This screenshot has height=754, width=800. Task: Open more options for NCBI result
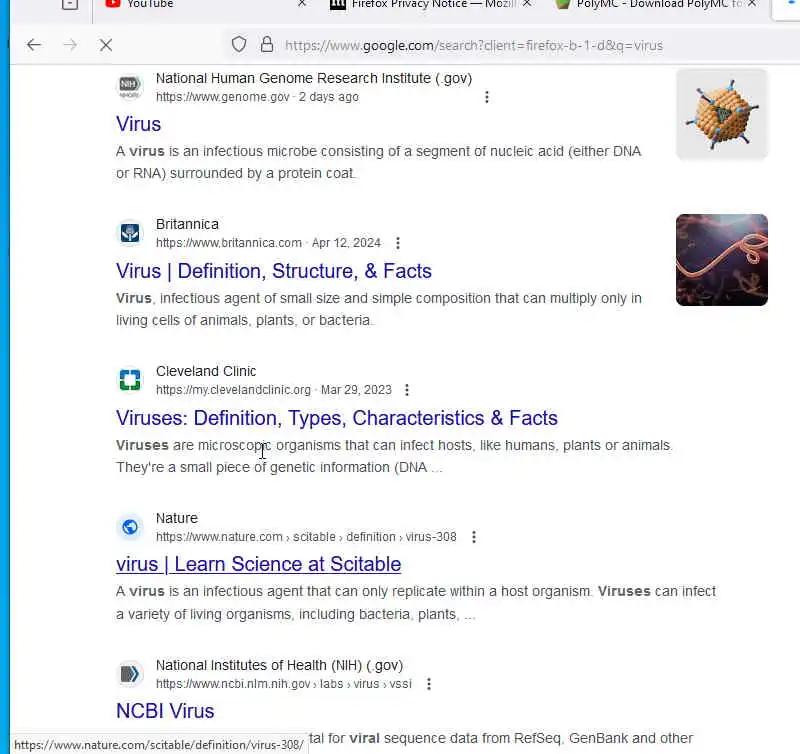pyautogui.click(x=429, y=684)
